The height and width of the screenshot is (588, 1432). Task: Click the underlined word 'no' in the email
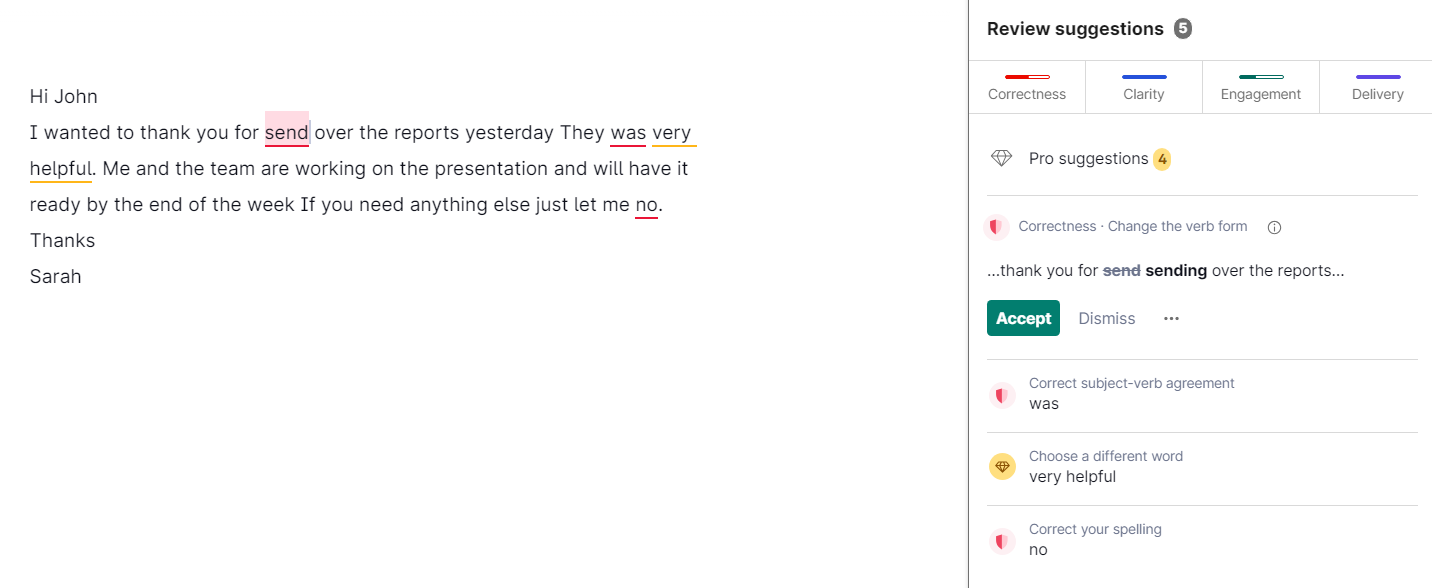(x=646, y=205)
